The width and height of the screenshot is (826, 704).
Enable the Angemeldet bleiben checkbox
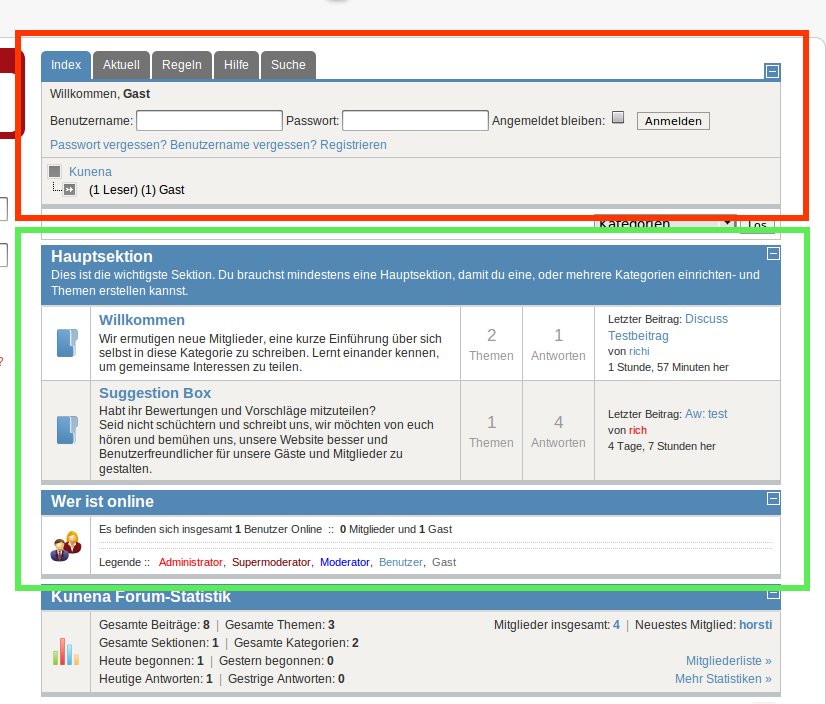click(x=618, y=118)
